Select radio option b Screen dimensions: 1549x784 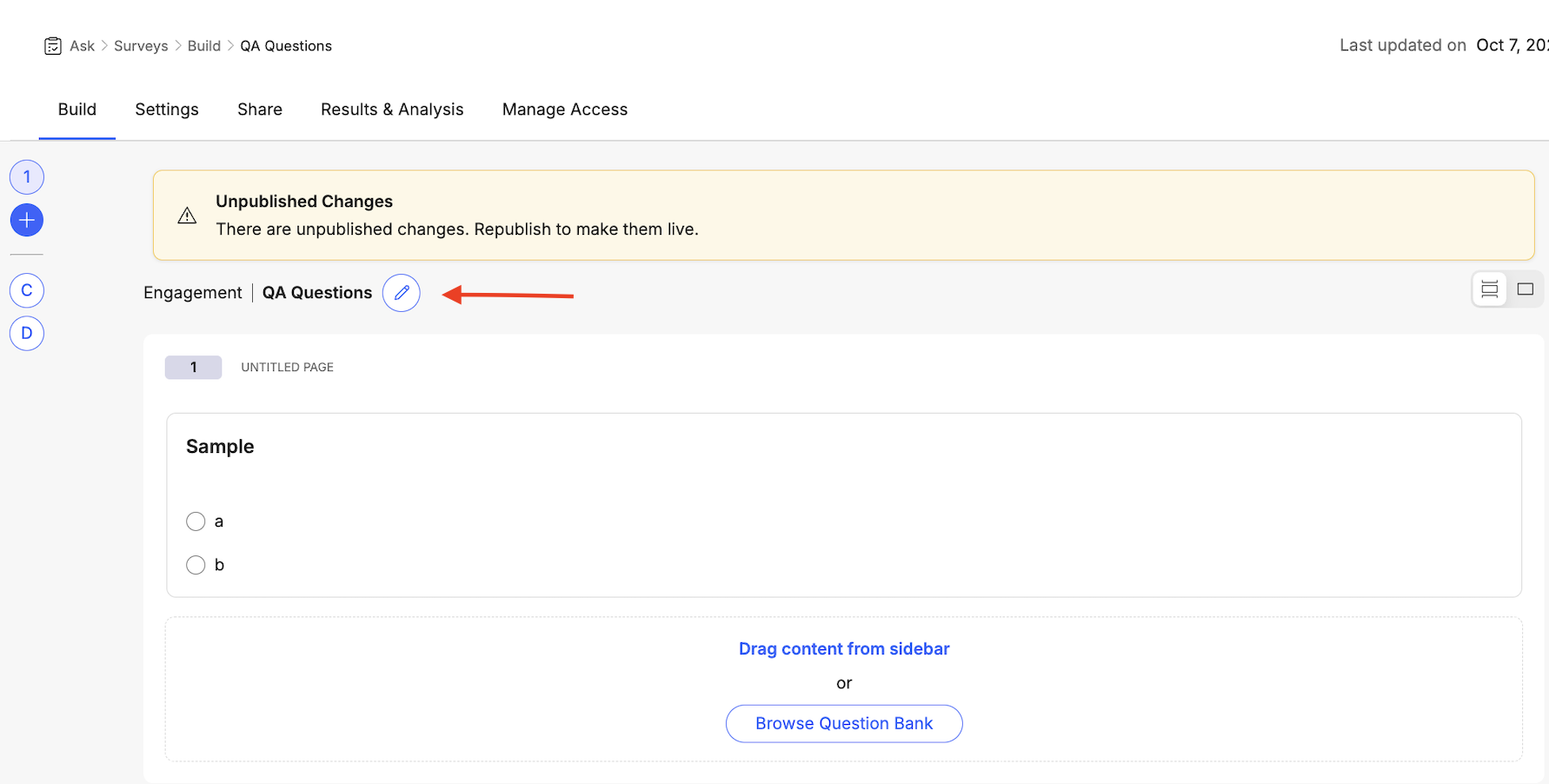(196, 565)
